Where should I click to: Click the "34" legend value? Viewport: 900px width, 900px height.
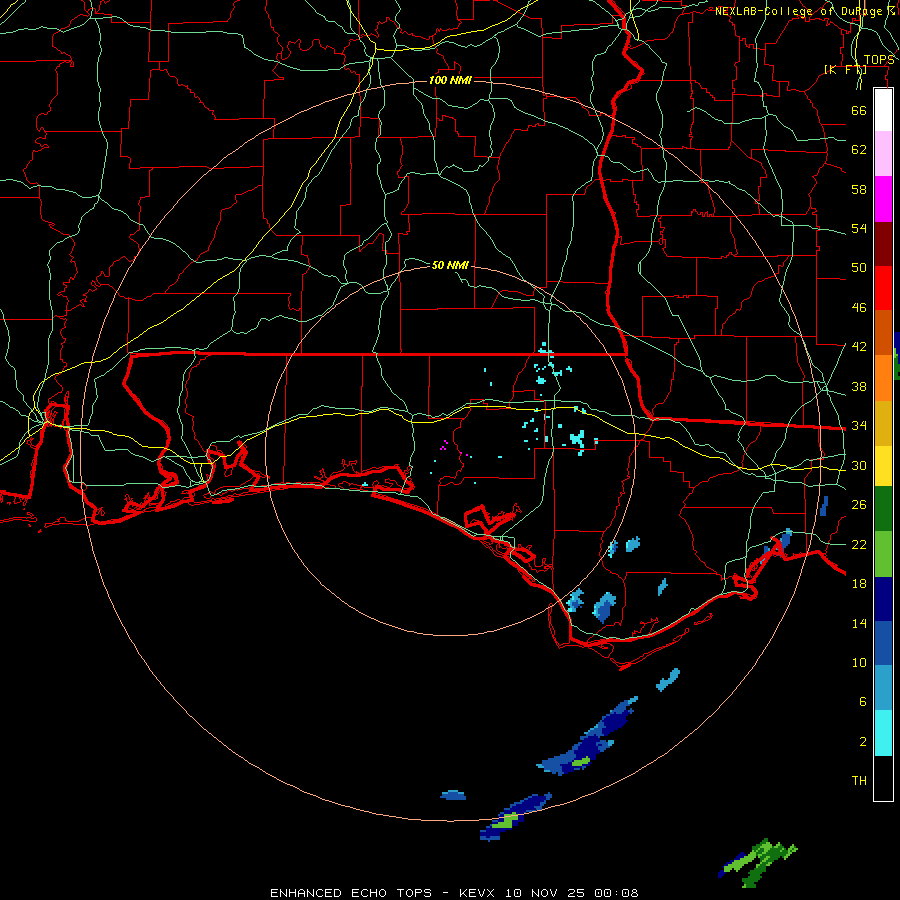pos(859,426)
